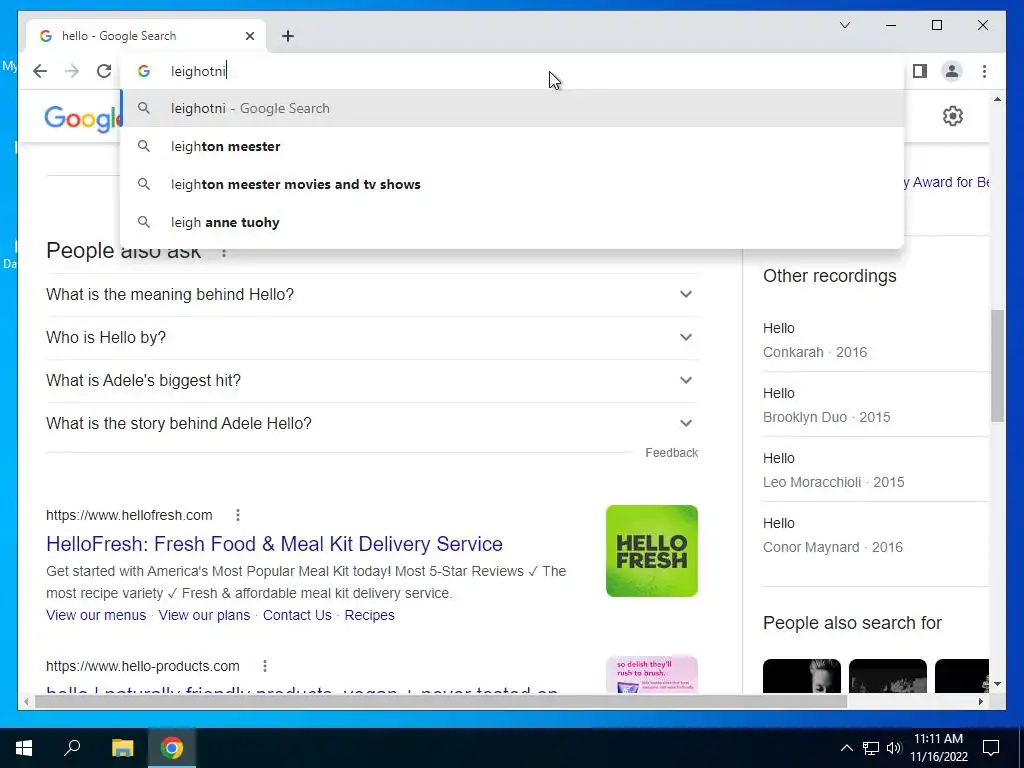Viewport: 1024px width, 768px height.
Task: Click the Feedback link below the questions
Action: click(x=671, y=453)
